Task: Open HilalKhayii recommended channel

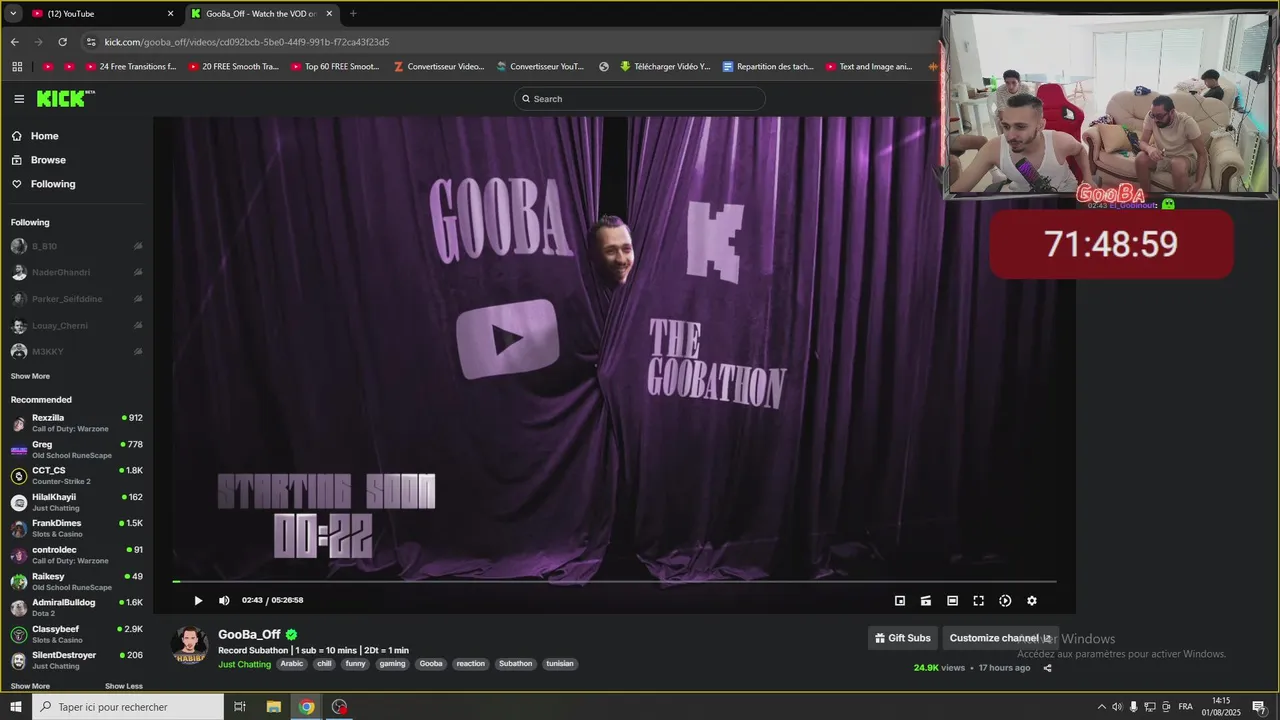Action: coord(76,502)
